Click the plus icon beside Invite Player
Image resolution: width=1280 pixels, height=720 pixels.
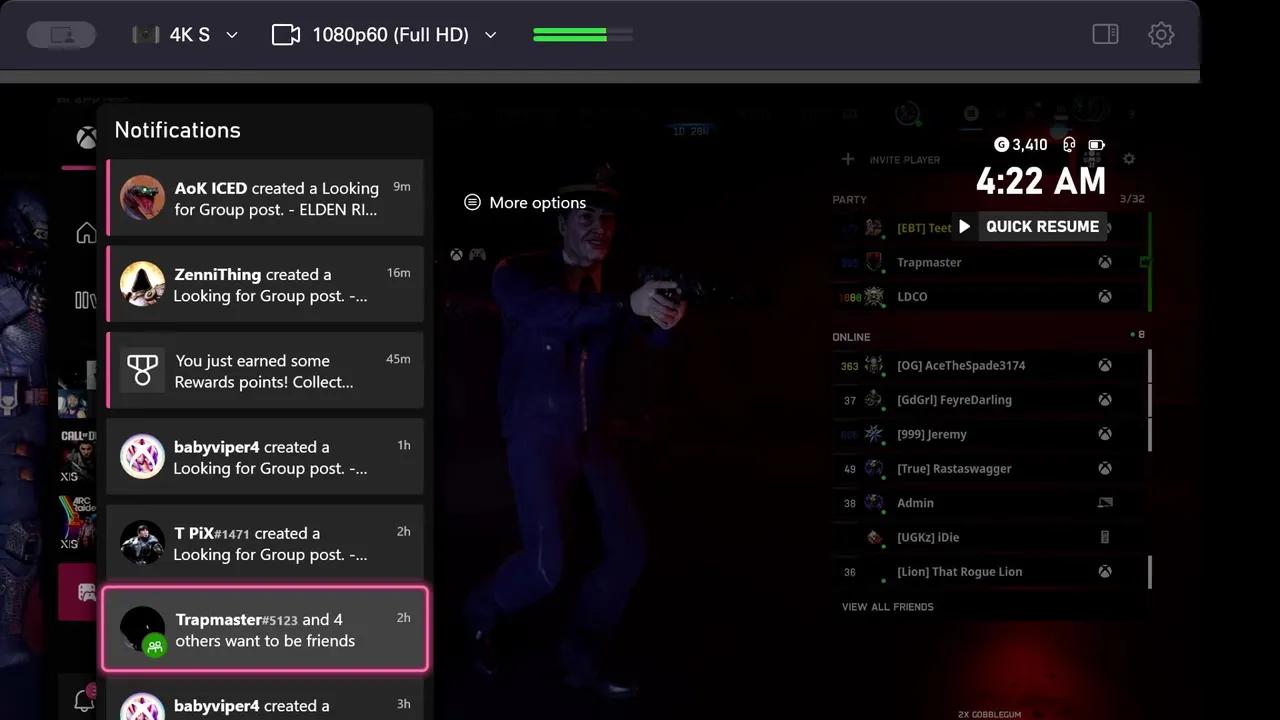(848, 159)
